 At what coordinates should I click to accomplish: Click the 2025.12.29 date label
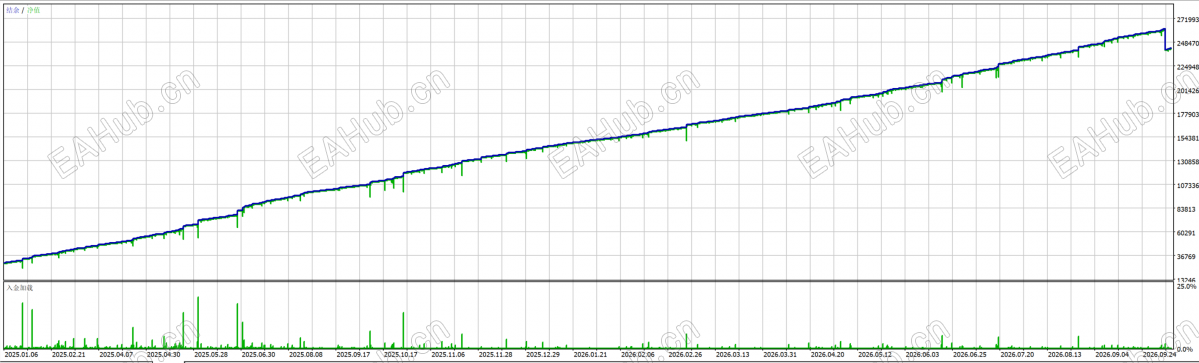click(544, 355)
